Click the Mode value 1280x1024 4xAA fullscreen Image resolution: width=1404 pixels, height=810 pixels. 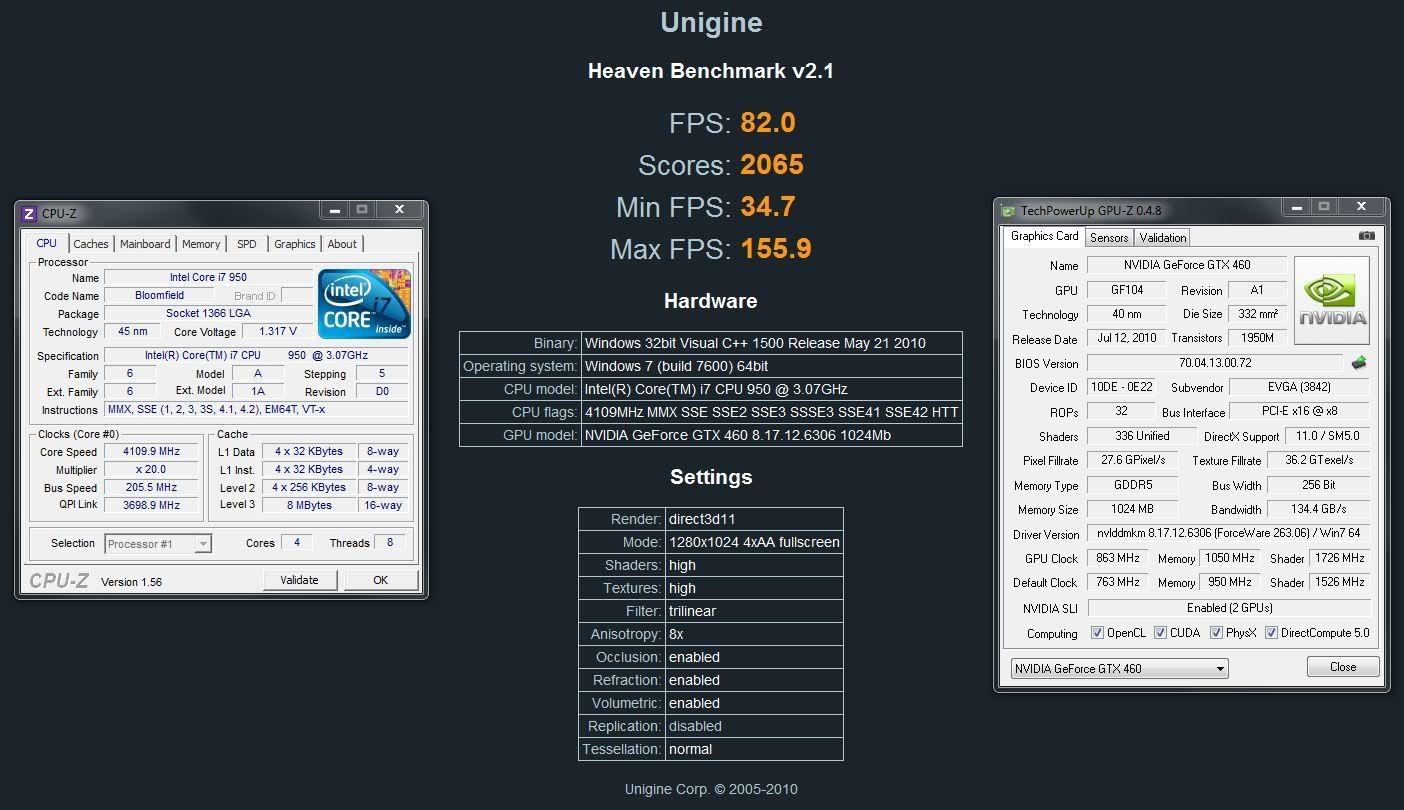click(754, 542)
